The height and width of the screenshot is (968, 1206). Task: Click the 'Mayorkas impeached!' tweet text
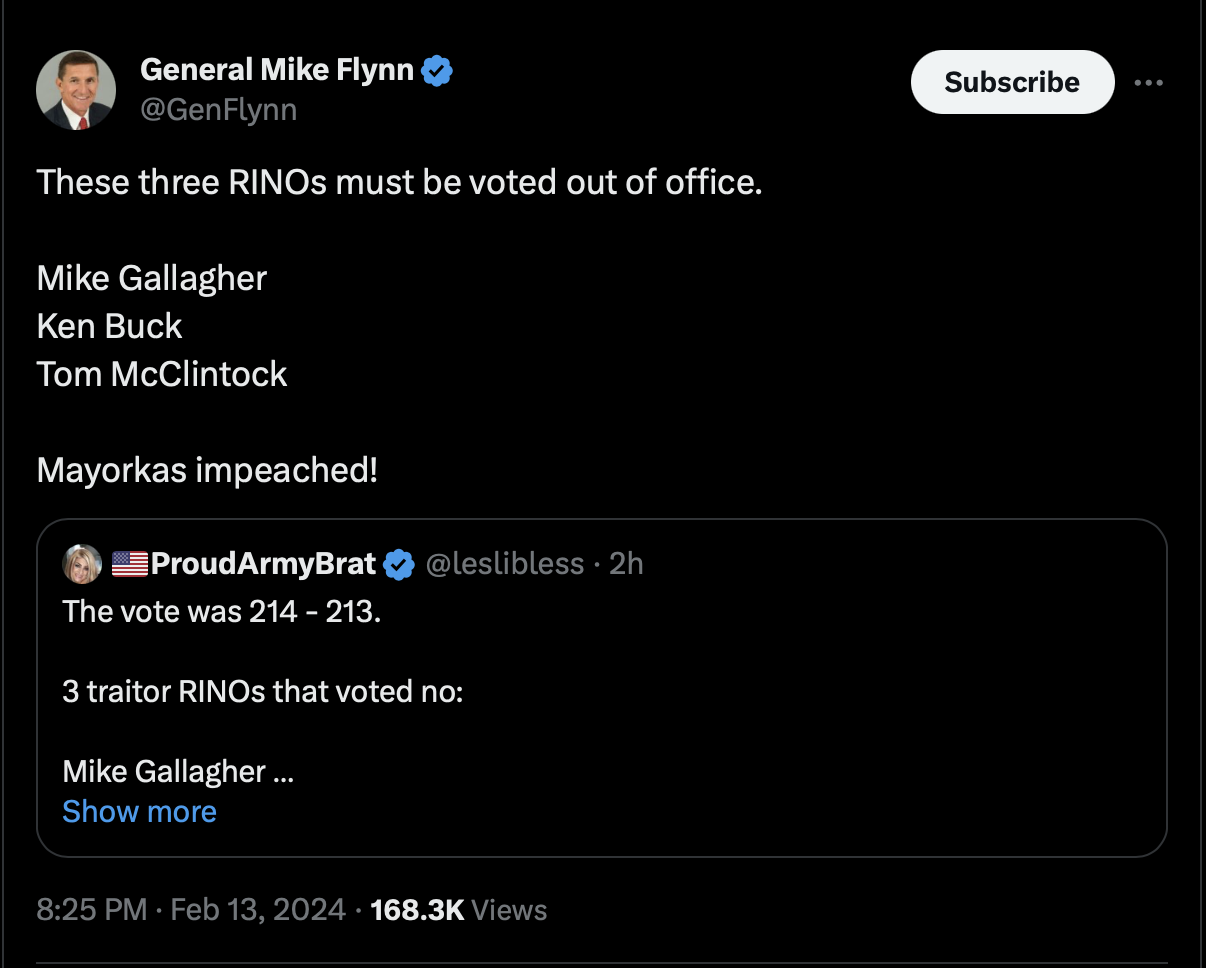[207, 470]
